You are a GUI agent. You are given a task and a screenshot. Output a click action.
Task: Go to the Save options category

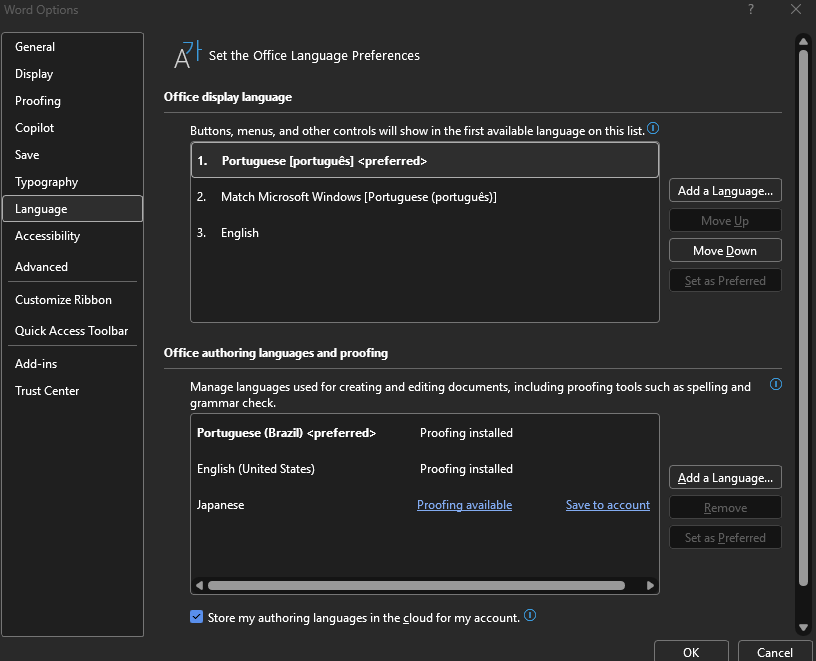tap(73, 155)
